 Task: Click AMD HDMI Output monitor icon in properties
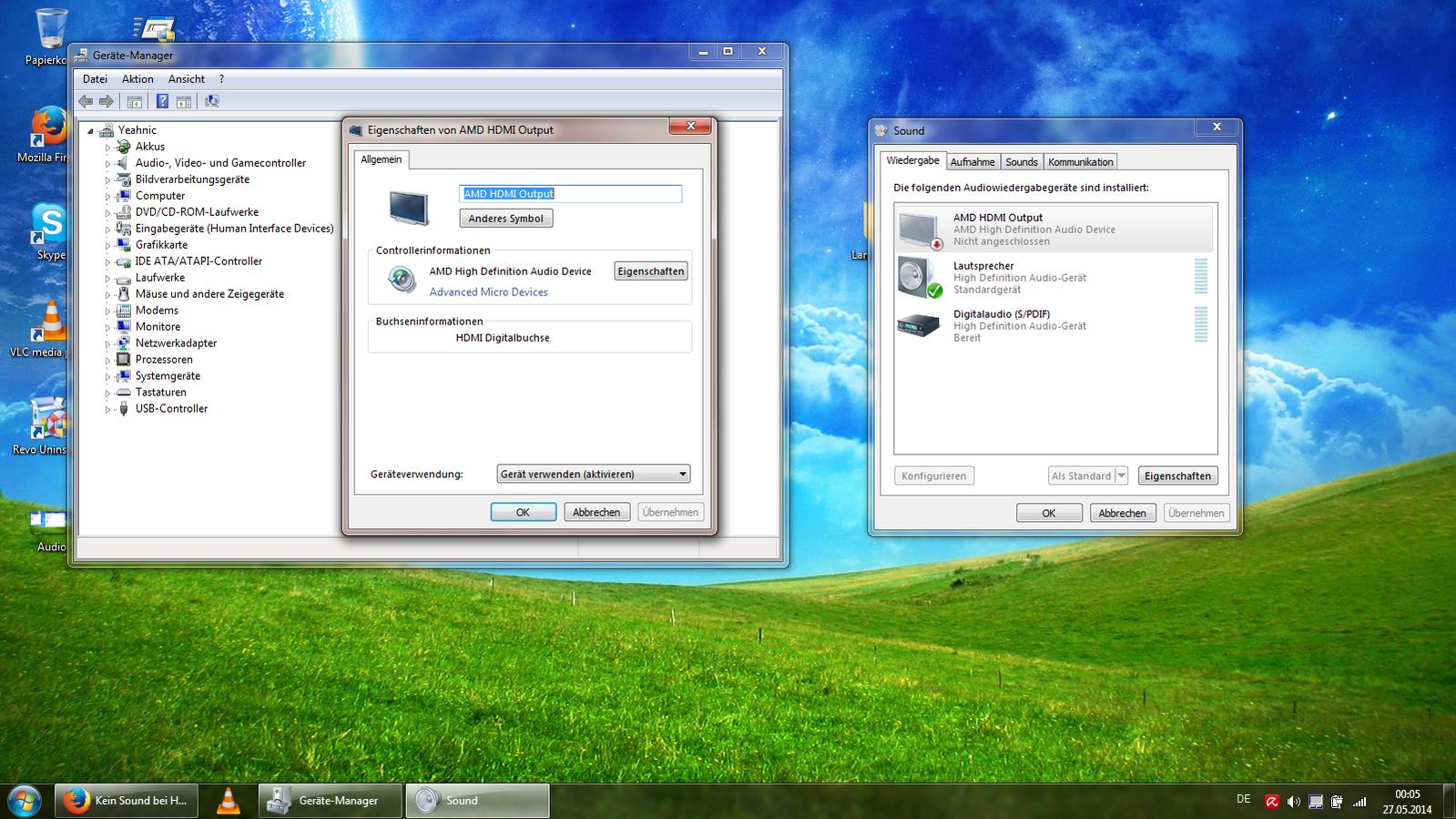[x=408, y=207]
